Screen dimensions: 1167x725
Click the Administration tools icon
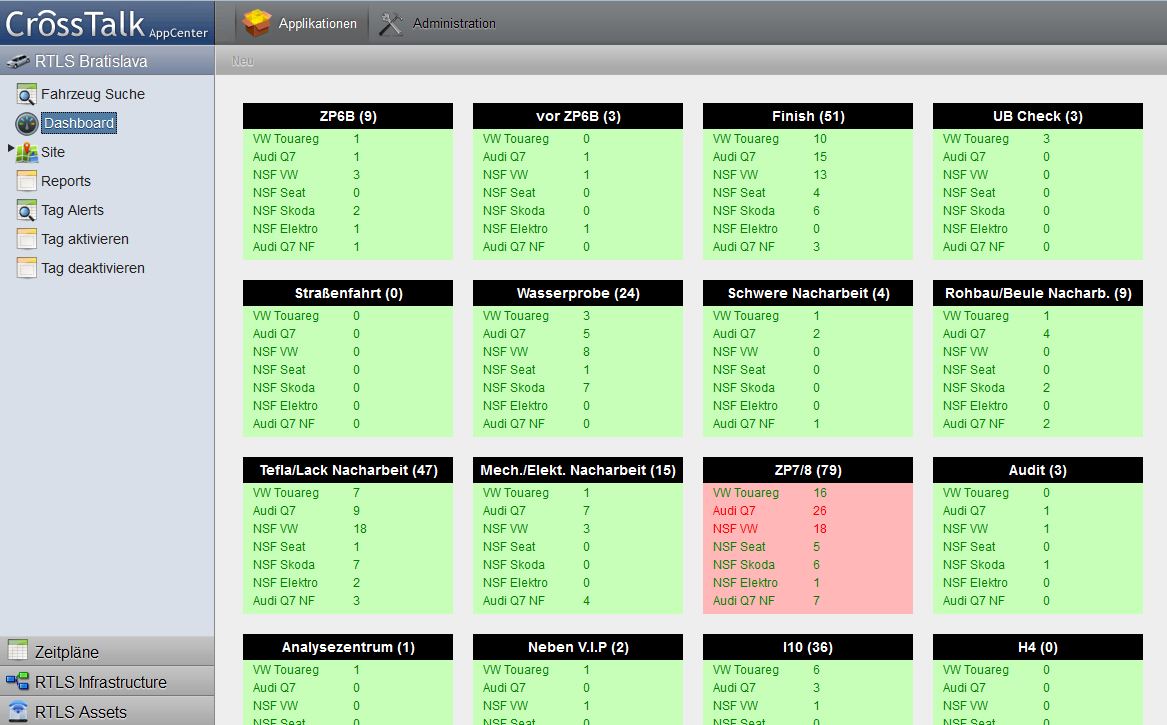click(391, 24)
